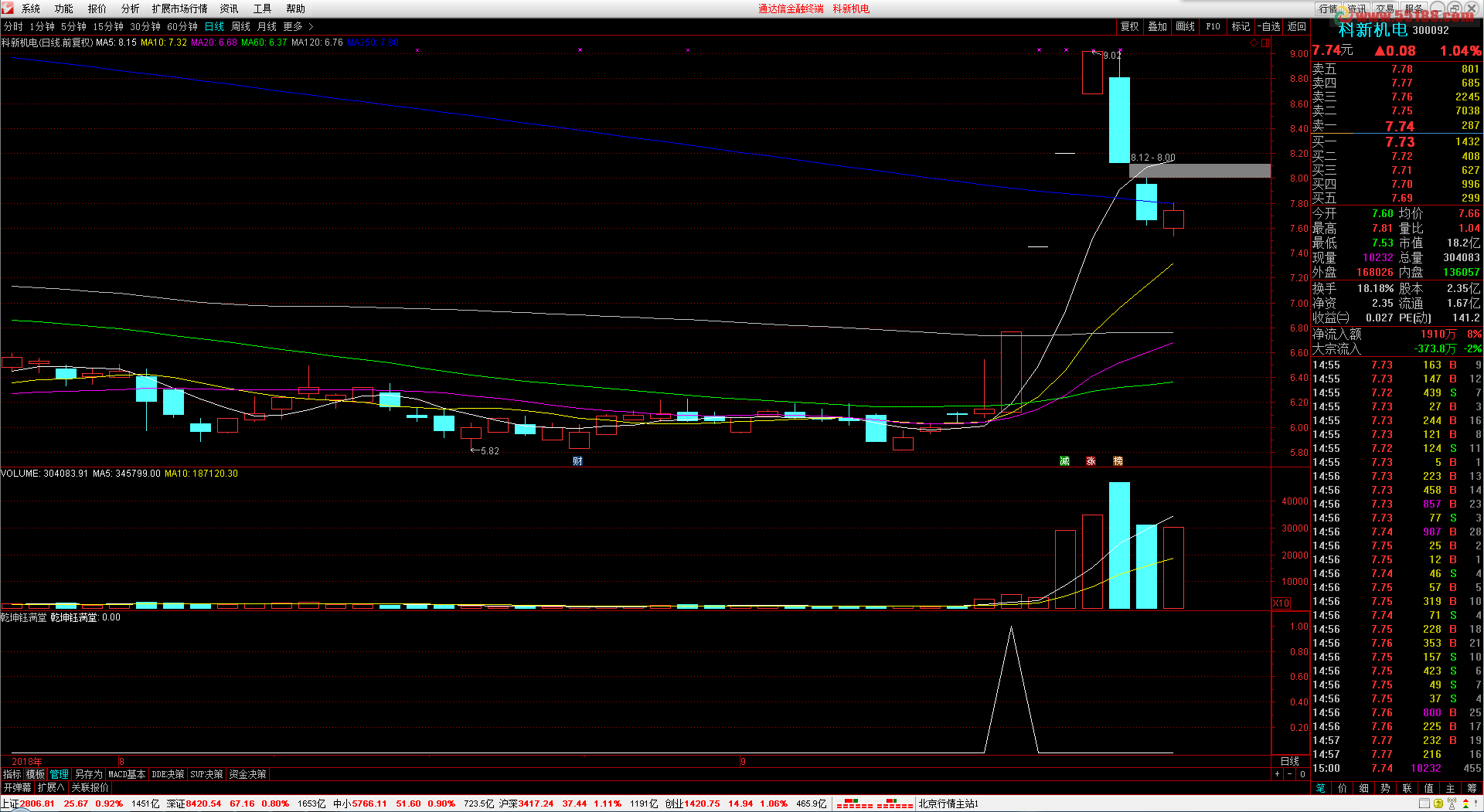Screen dimensions: 1484x812
Task: Toggle -自选 watchlist removal
Action: (1269, 26)
